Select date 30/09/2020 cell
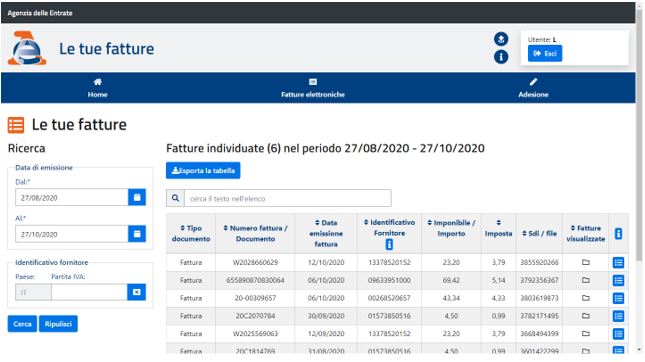645x362 pixels. (326, 316)
